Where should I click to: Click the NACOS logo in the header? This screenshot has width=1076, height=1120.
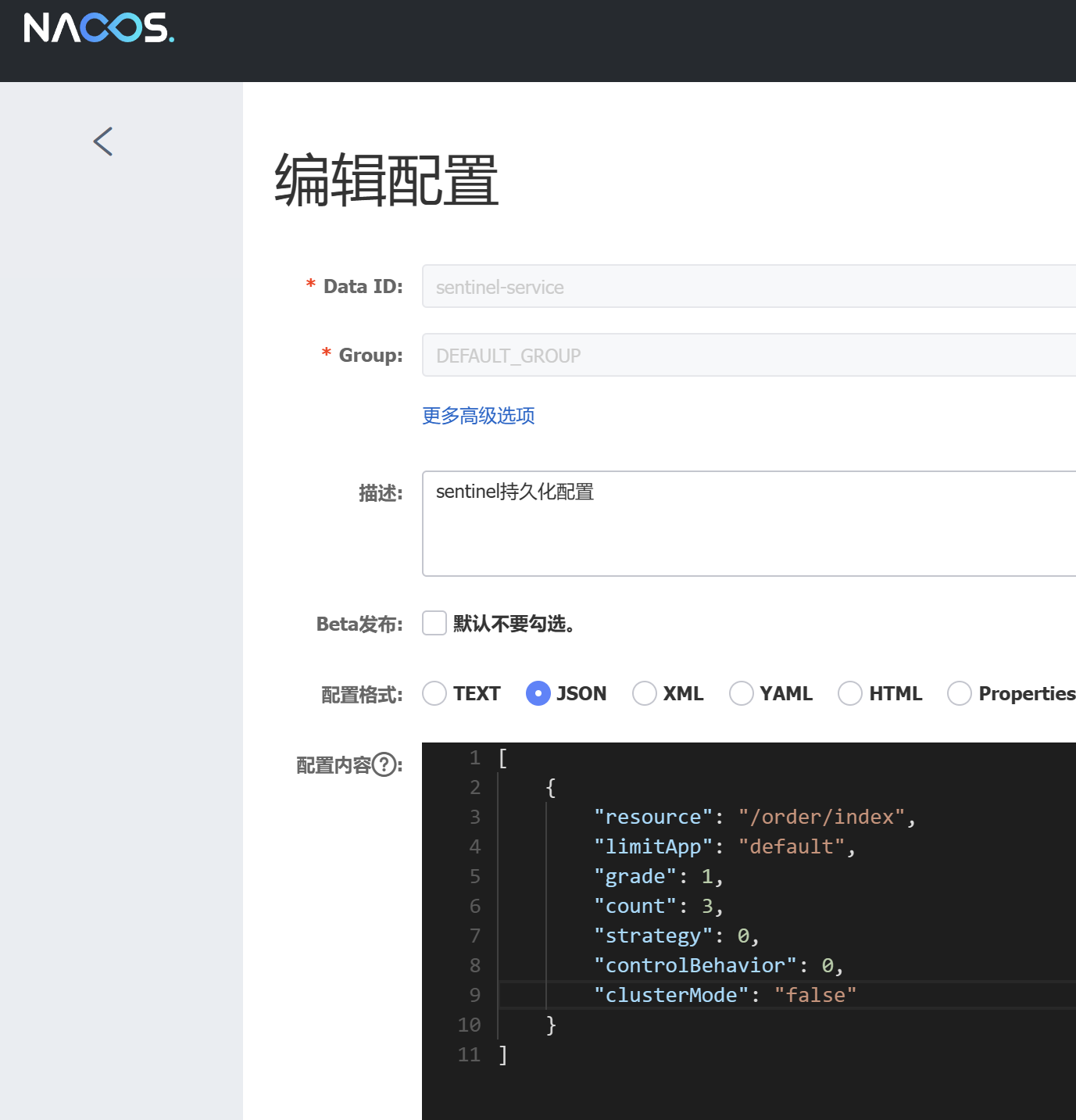pos(98,28)
